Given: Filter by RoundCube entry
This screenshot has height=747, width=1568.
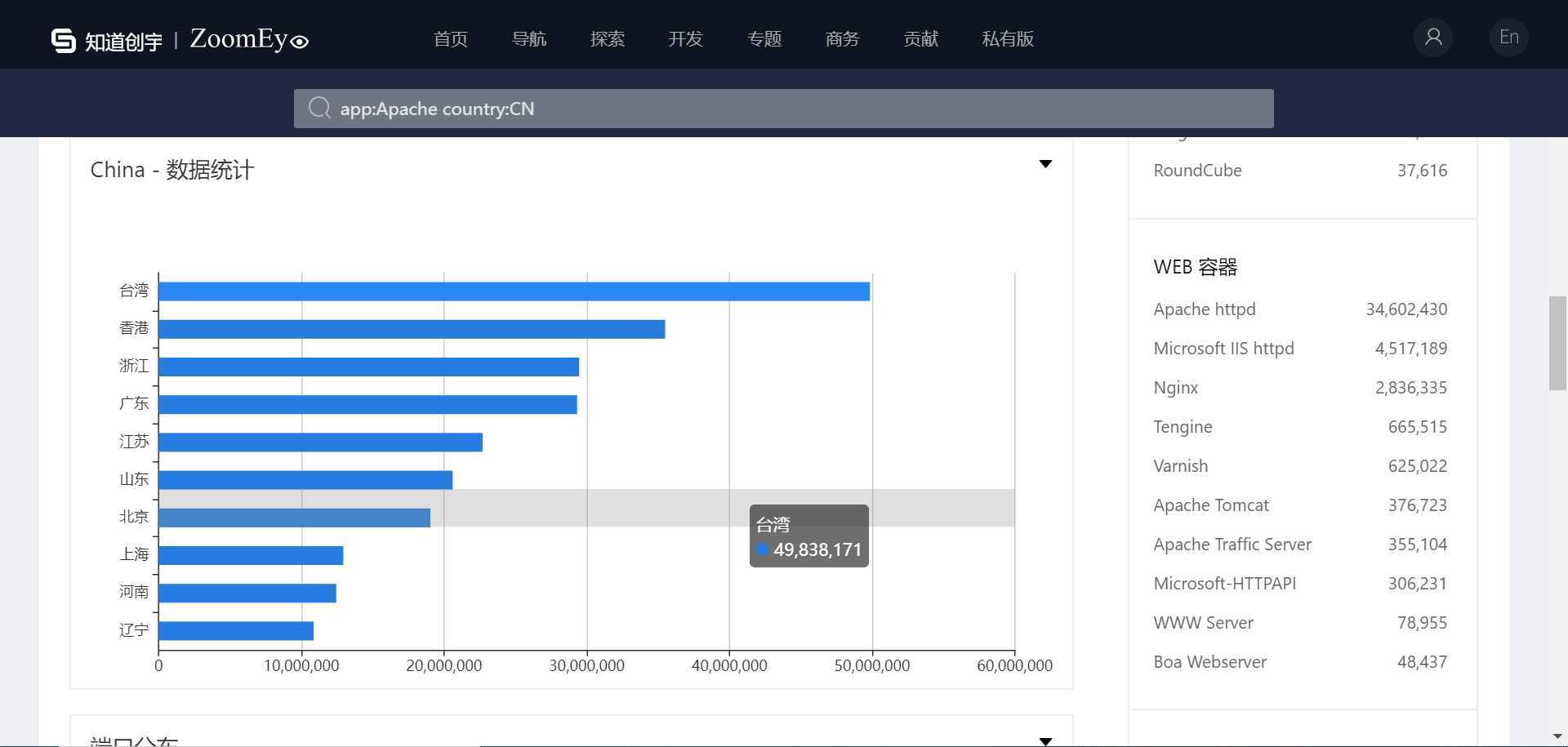Looking at the screenshot, I should (1197, 171).
